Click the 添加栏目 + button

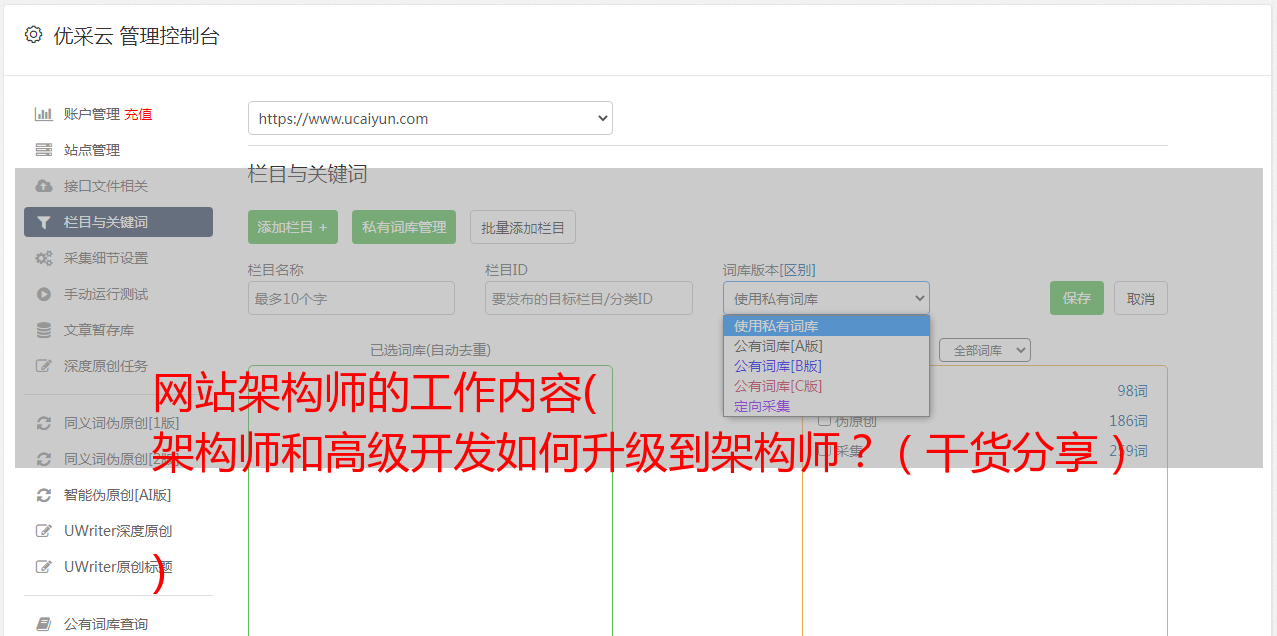point(293,227)
